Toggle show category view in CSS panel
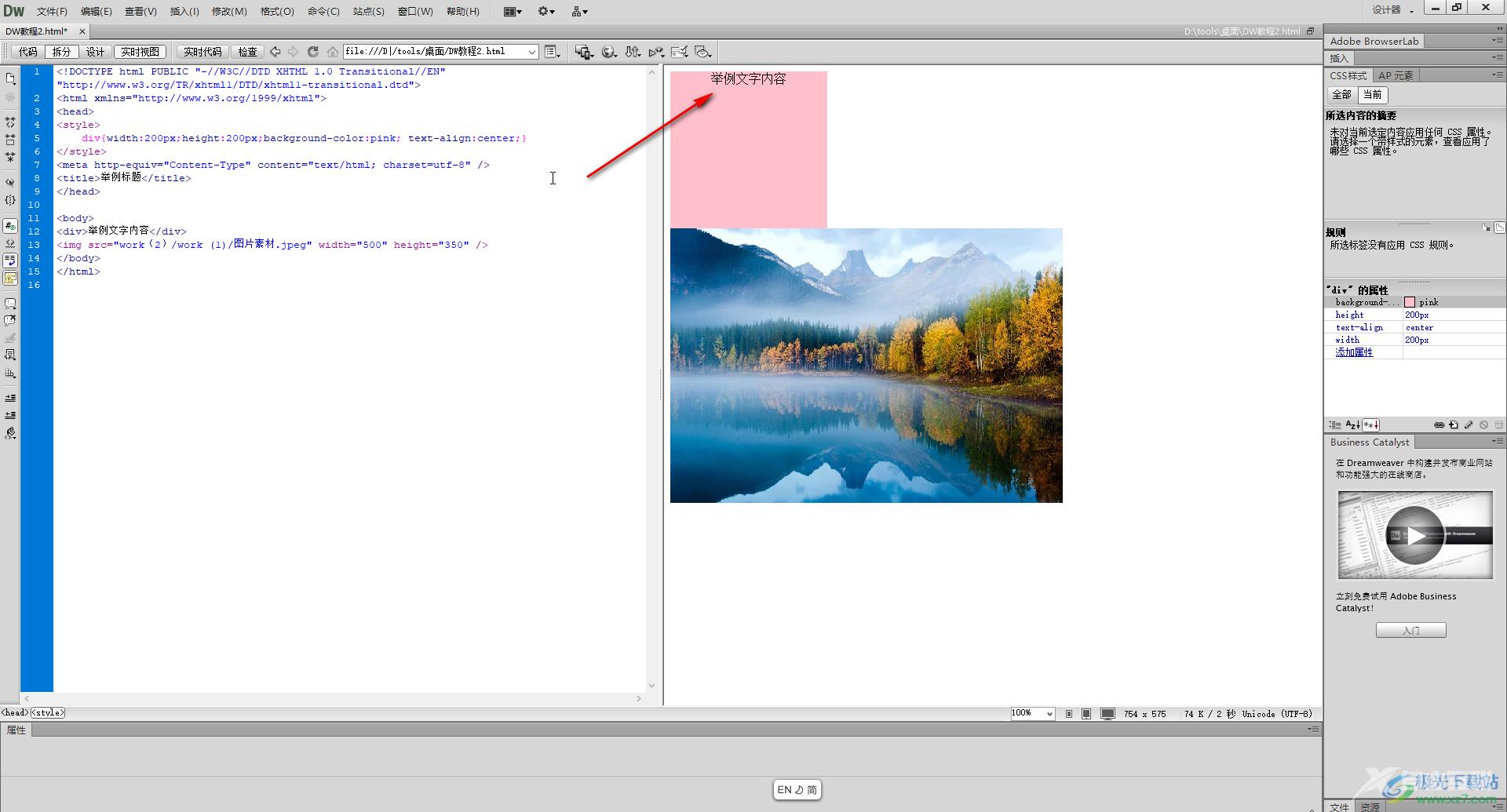This screenshot has width=1507, height=812. (1335, 424)
